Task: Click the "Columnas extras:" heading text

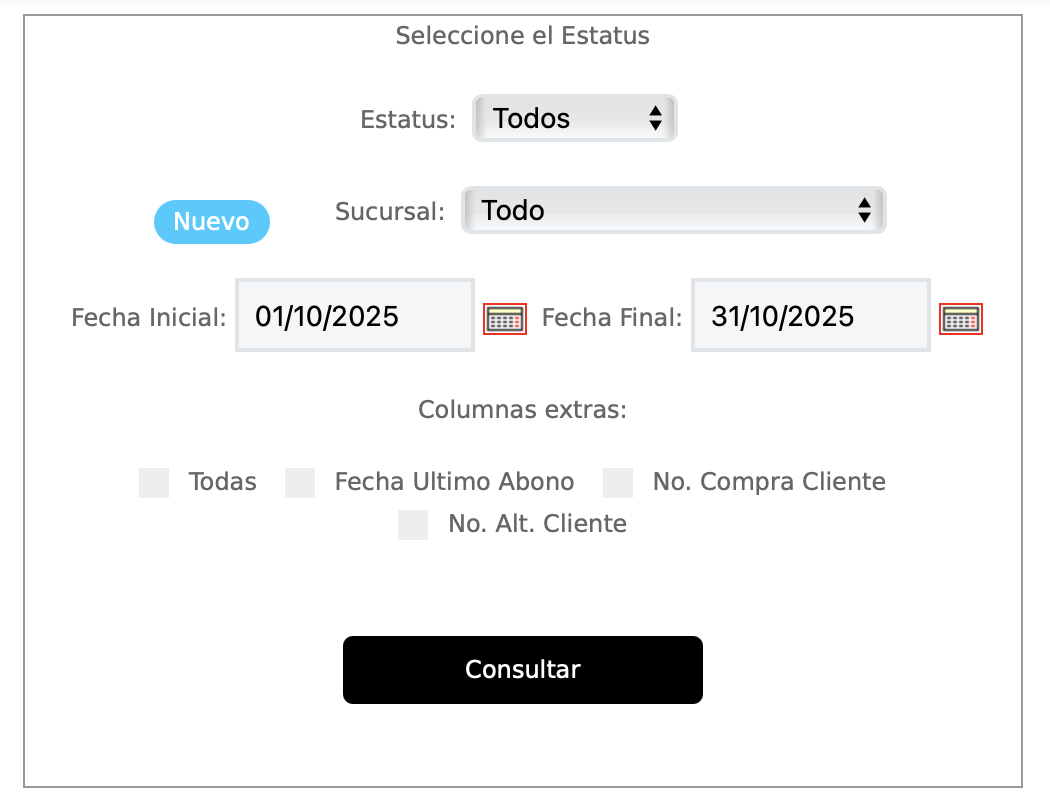Action: pyautogui.click(x=522, y=410)
